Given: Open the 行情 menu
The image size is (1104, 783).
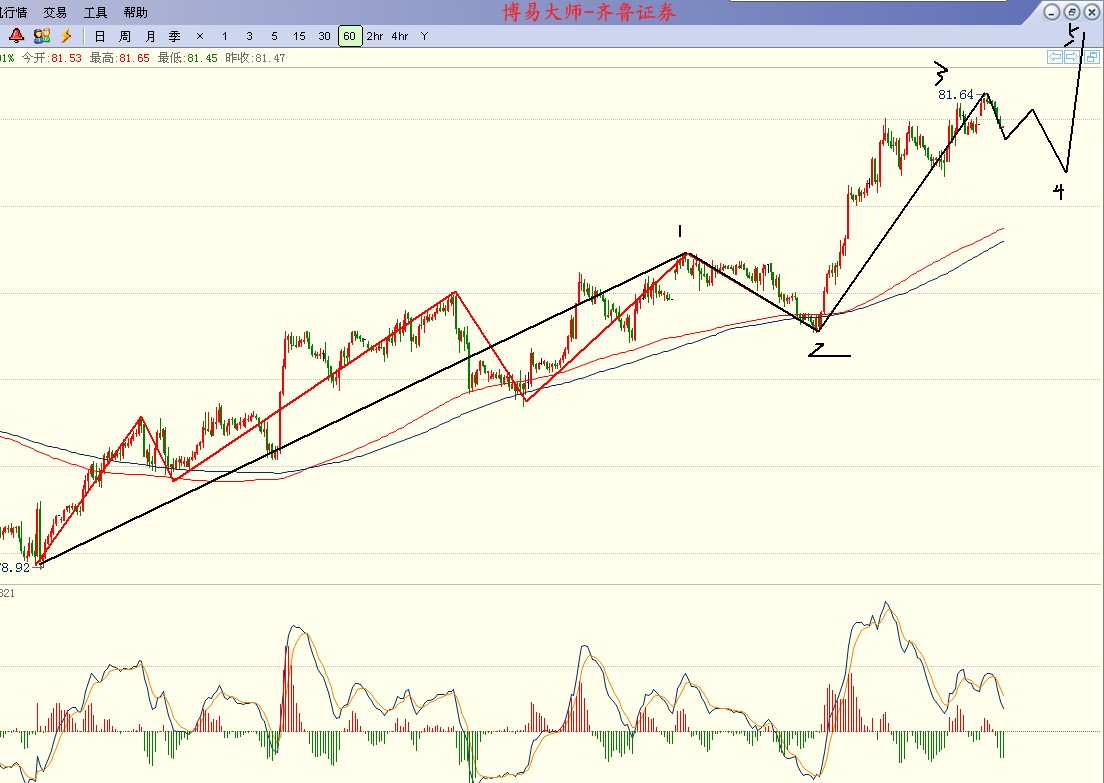Looking at the screenshot, I should pyautogui.click(x=13, y=12).
